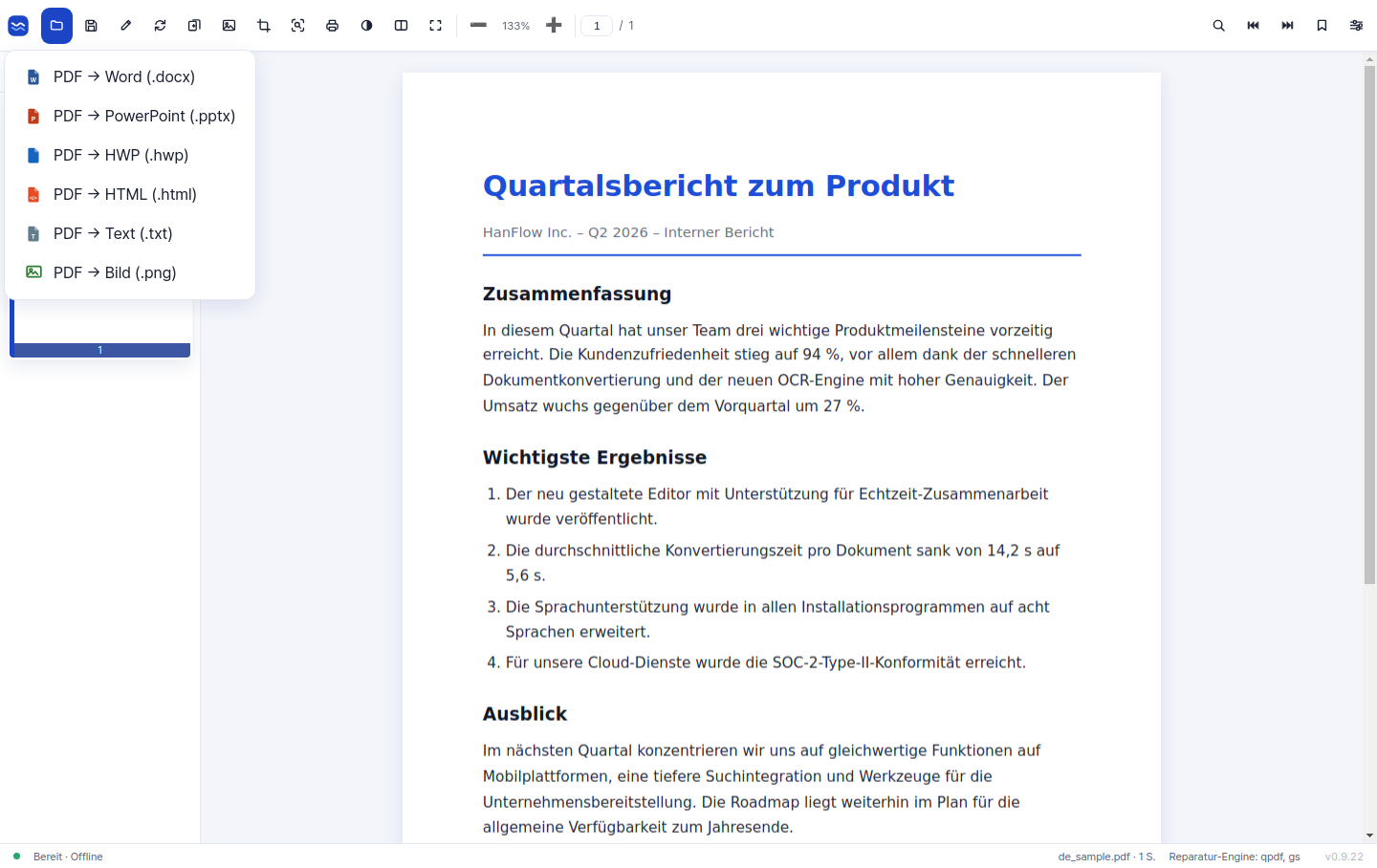Click the '/ 1' total pages label
This screenshot has height=868, width=1377.
(626, 26)
